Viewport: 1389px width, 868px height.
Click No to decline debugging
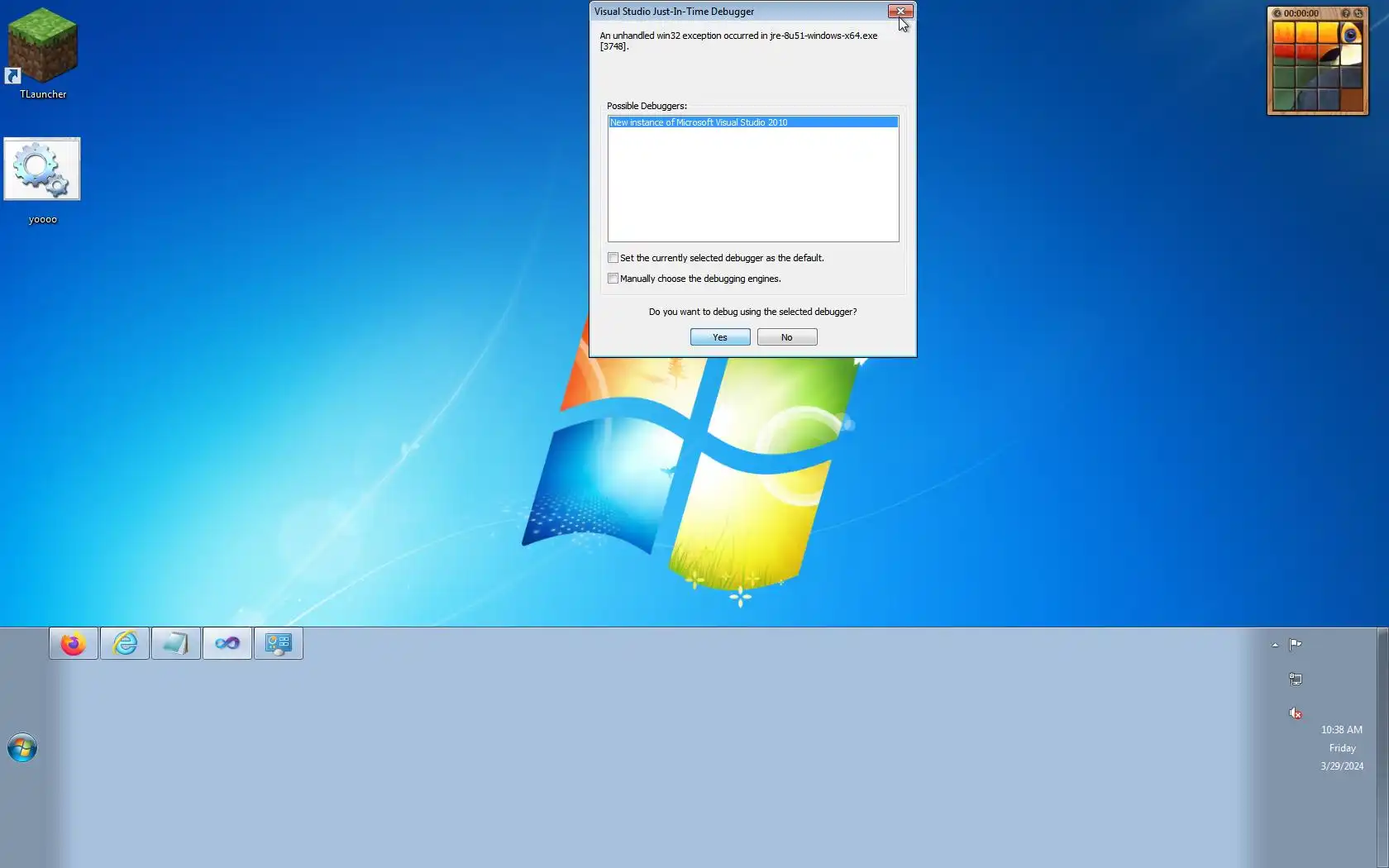click(787, 337)
